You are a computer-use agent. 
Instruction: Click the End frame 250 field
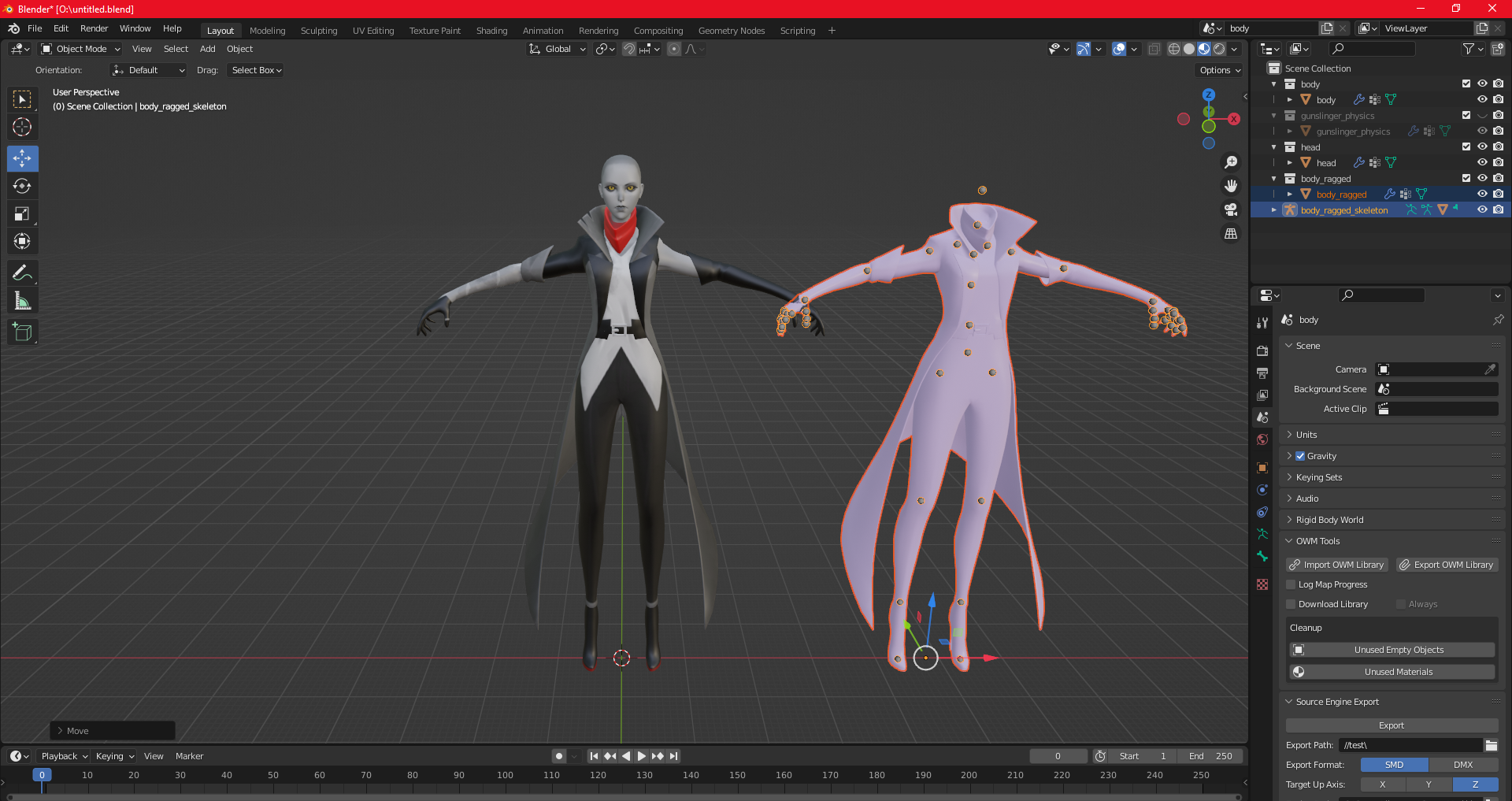coord(1211,756)
